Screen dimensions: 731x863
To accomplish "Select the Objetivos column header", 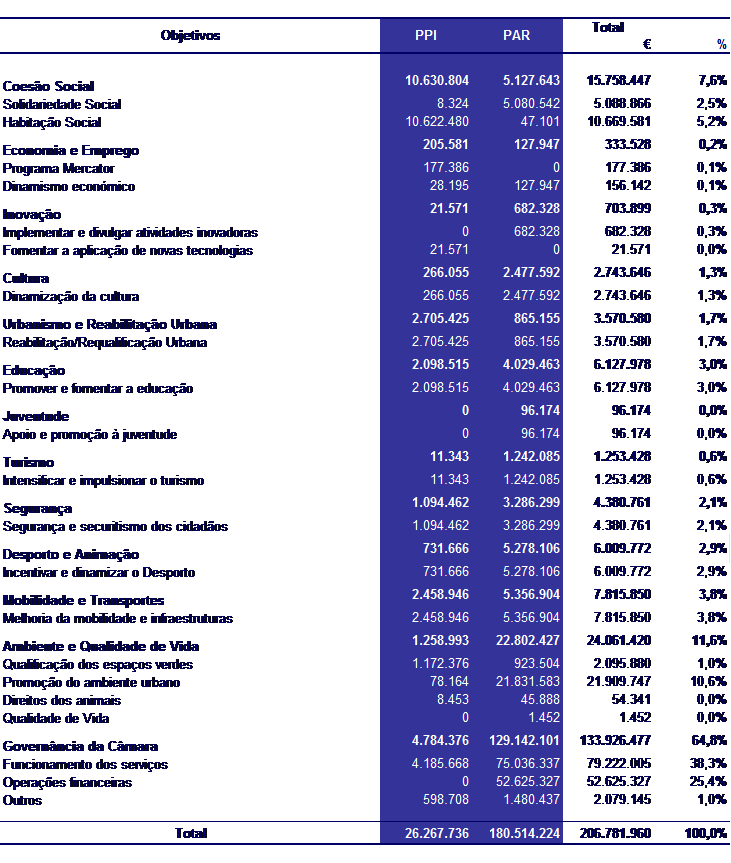I will tap(190, 36).
